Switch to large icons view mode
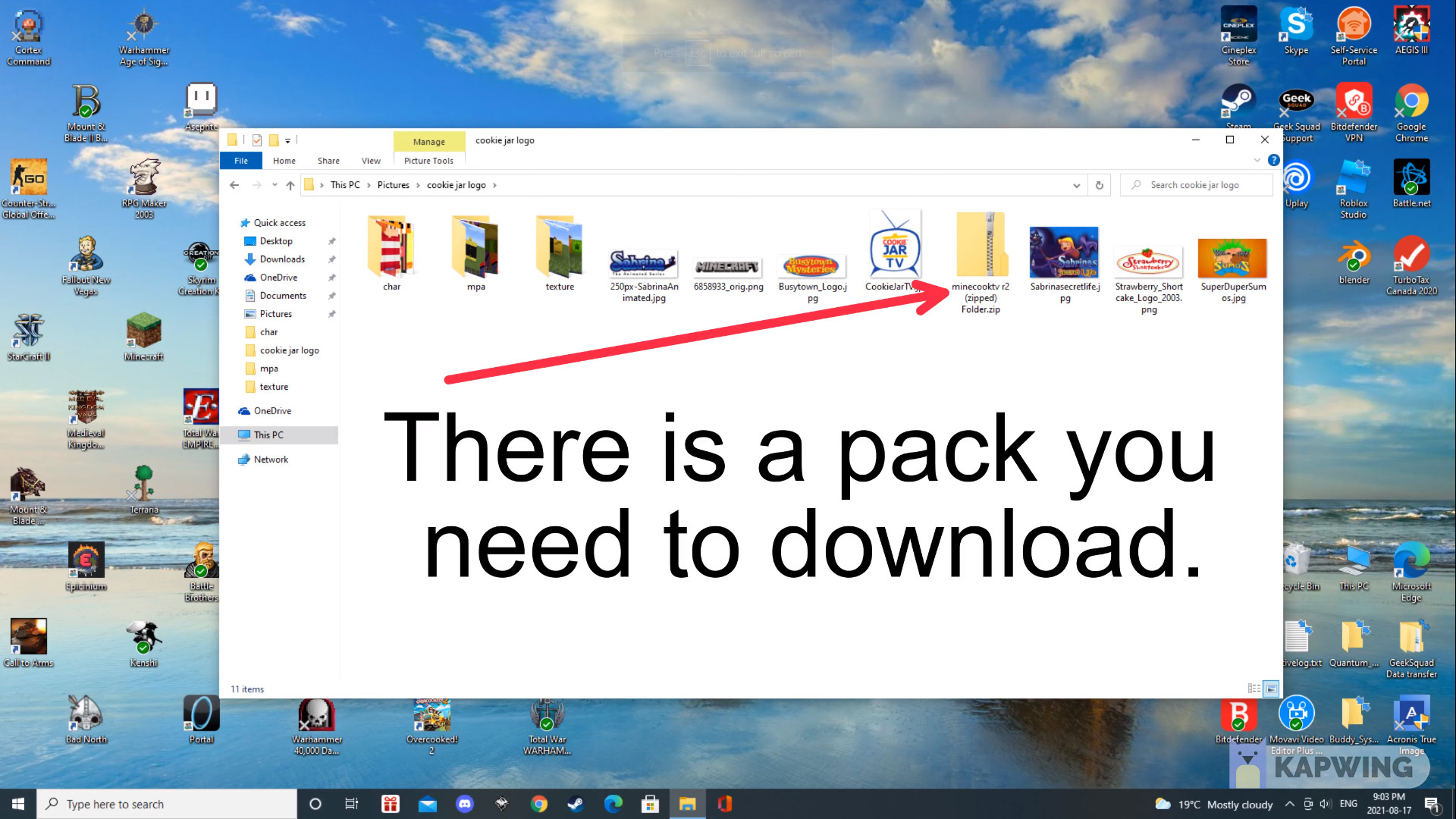This screenshot has height=819, width=1456. pos(1271,689)
